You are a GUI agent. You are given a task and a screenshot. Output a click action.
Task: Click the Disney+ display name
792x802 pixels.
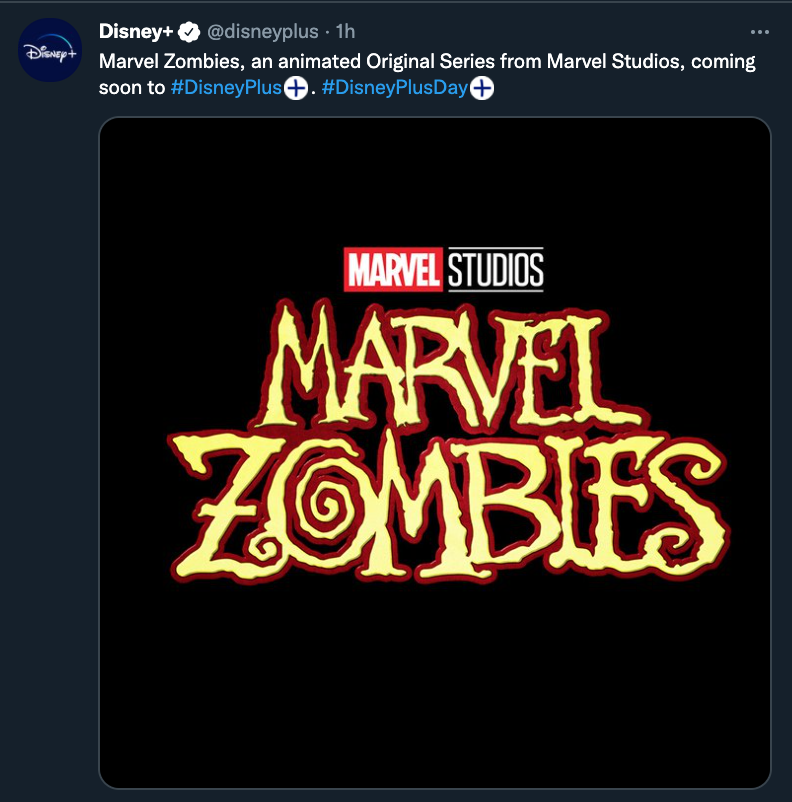click(x=136, y=33)
